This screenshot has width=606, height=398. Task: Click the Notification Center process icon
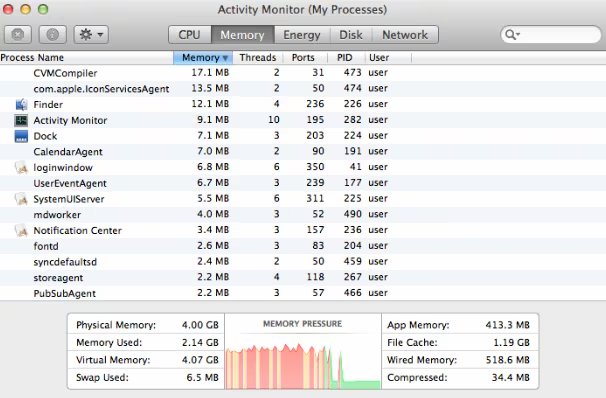tap(21, 230)
